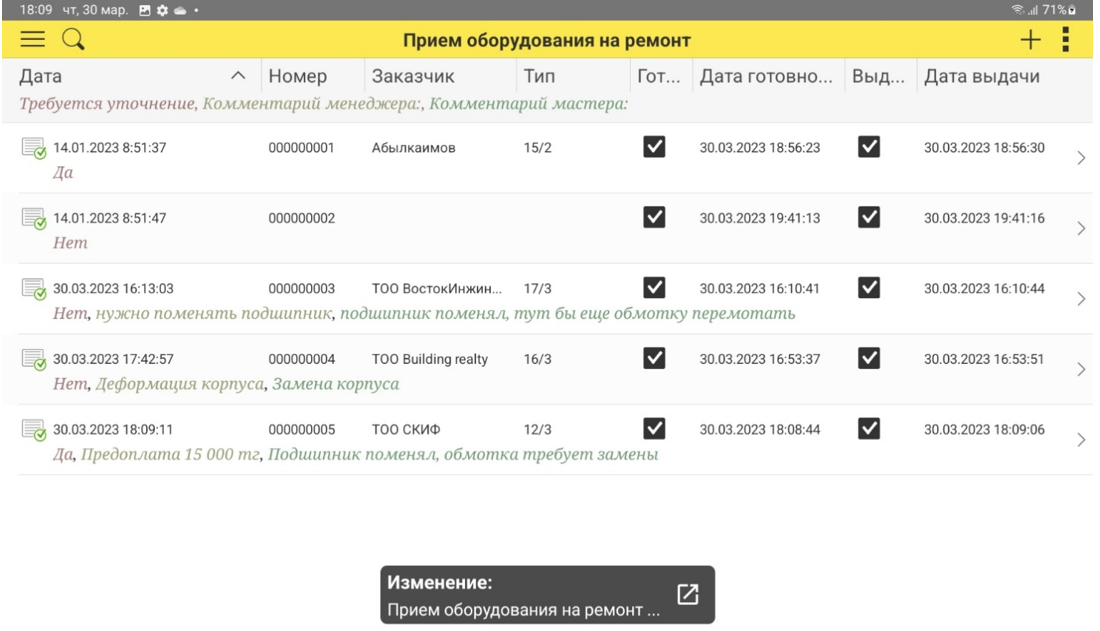
Task: Open the three-dot more options menu
Action: (1065, 40)
